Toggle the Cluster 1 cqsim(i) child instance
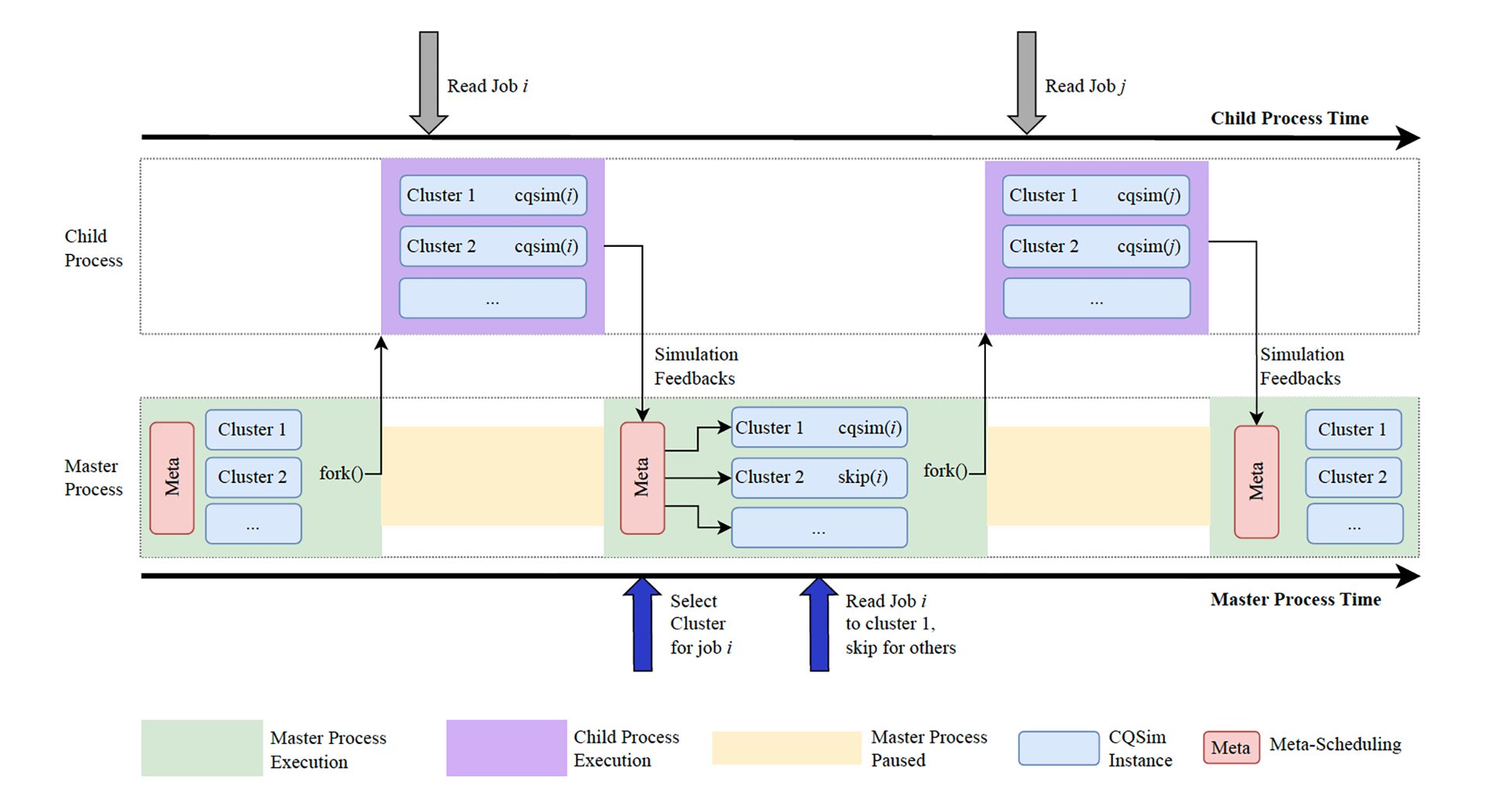Image resolution: width=1487 pixels, height=812 pixels. coord(493,196)
